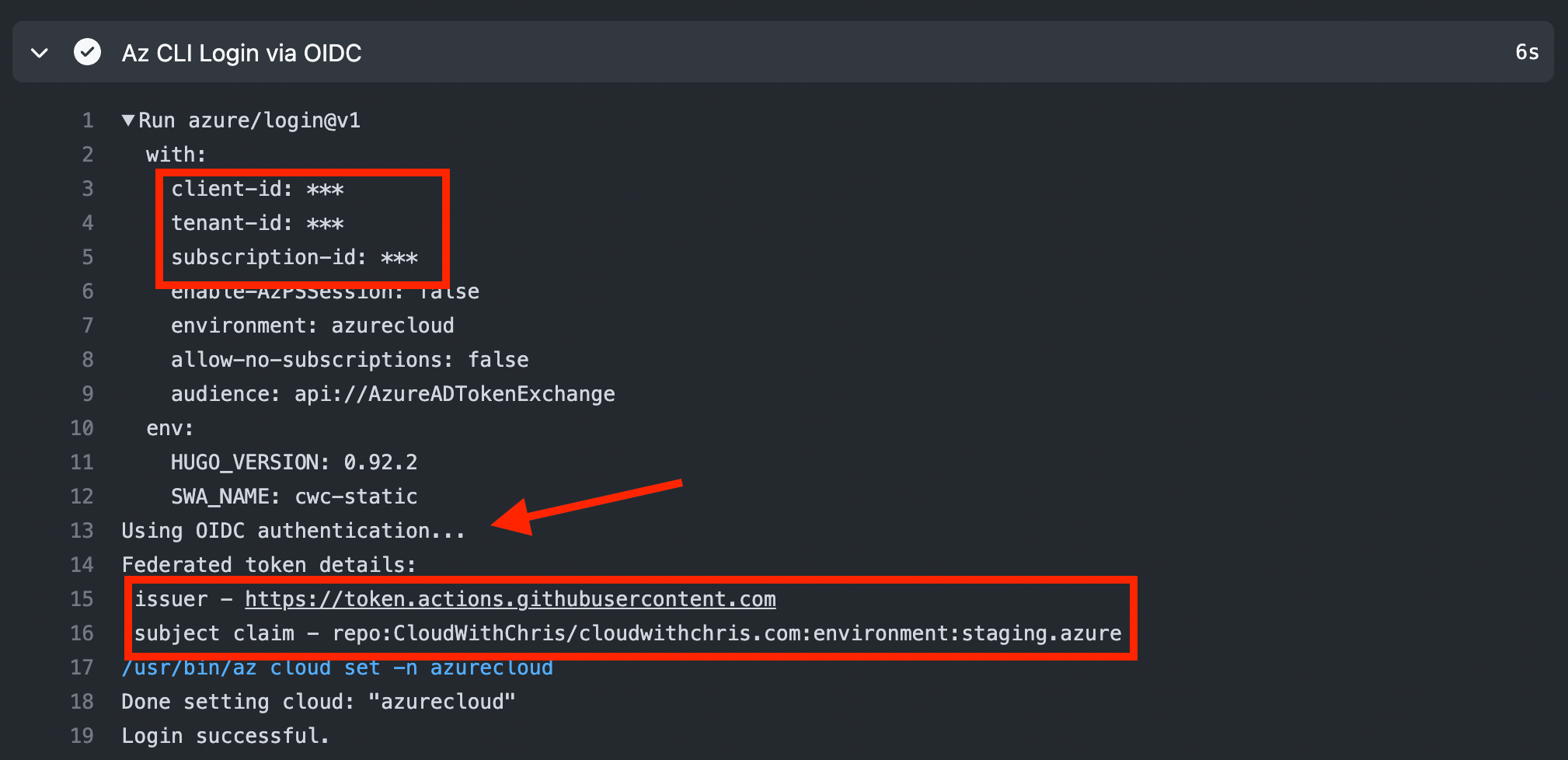Click the Federated token details heading line

(x=268, y=564)
